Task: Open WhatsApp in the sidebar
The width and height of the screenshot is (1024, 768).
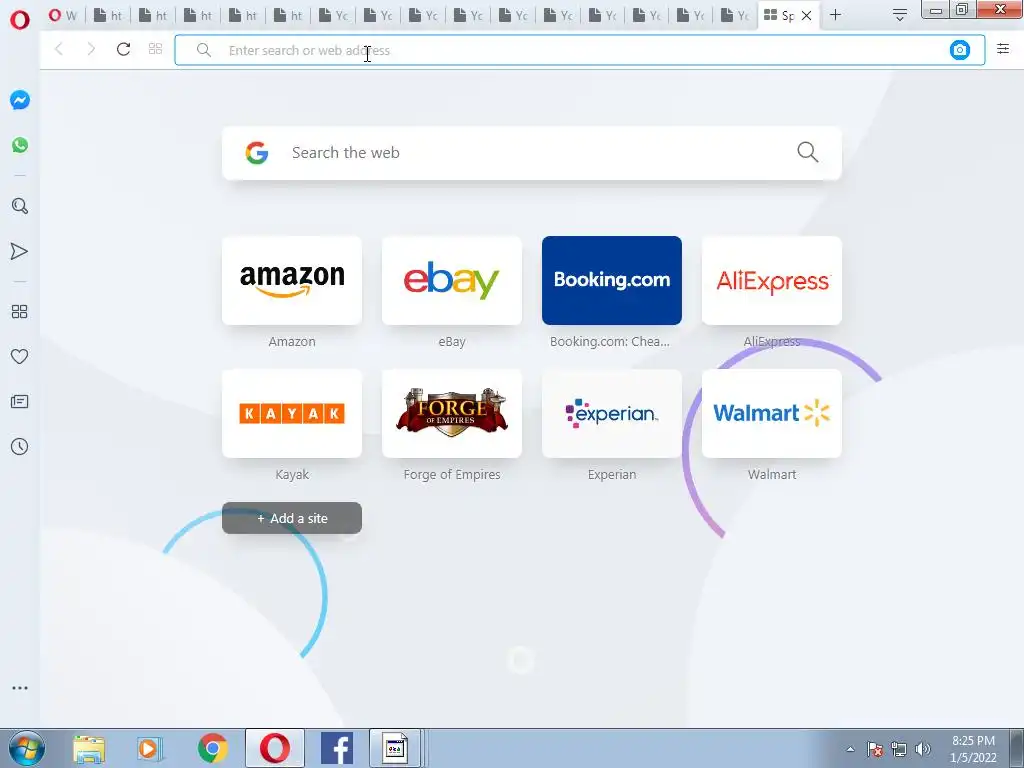Action: pos(20,145)
